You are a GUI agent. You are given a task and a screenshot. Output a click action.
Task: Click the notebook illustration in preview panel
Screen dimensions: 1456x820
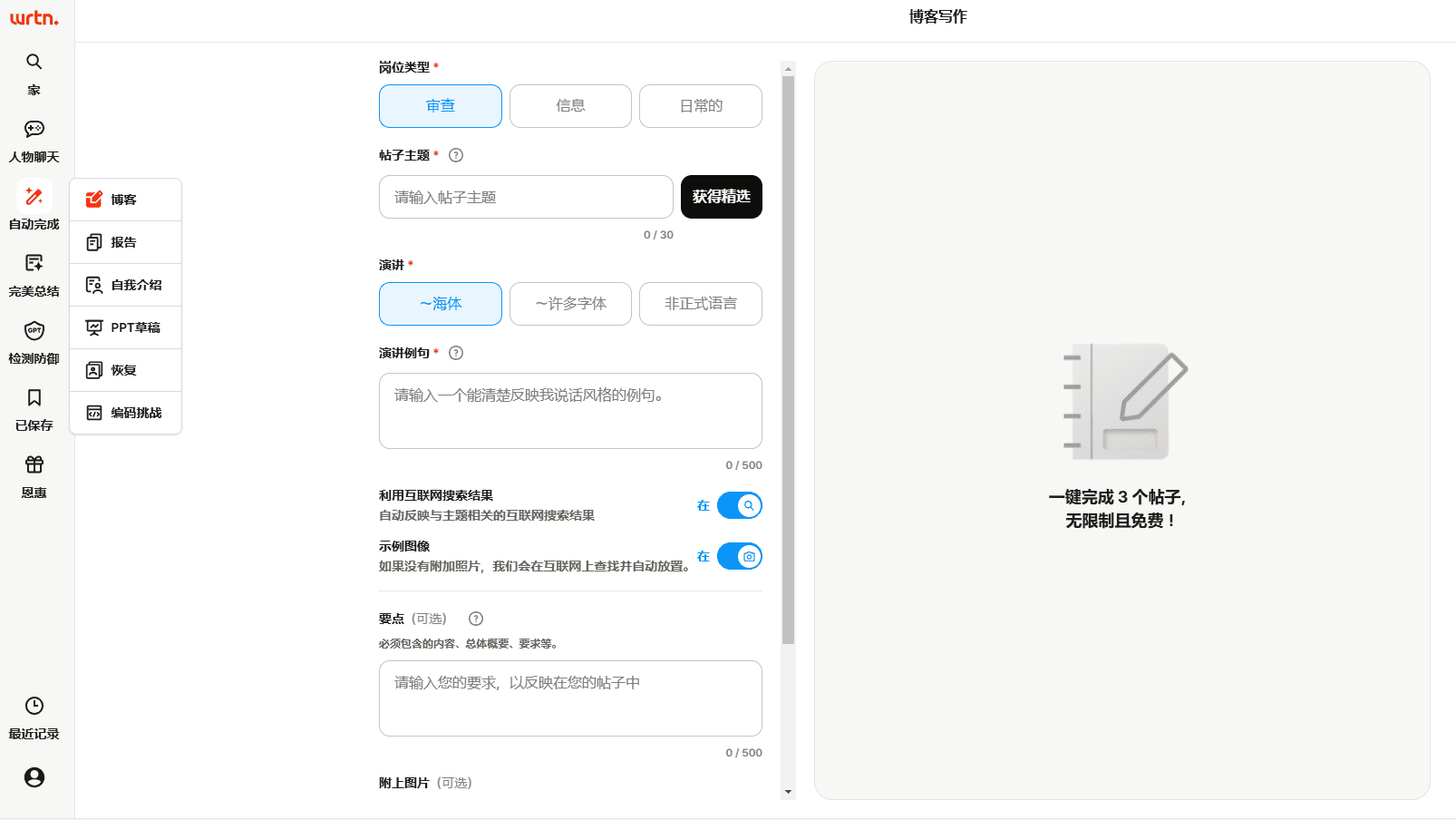(1125, 402)
